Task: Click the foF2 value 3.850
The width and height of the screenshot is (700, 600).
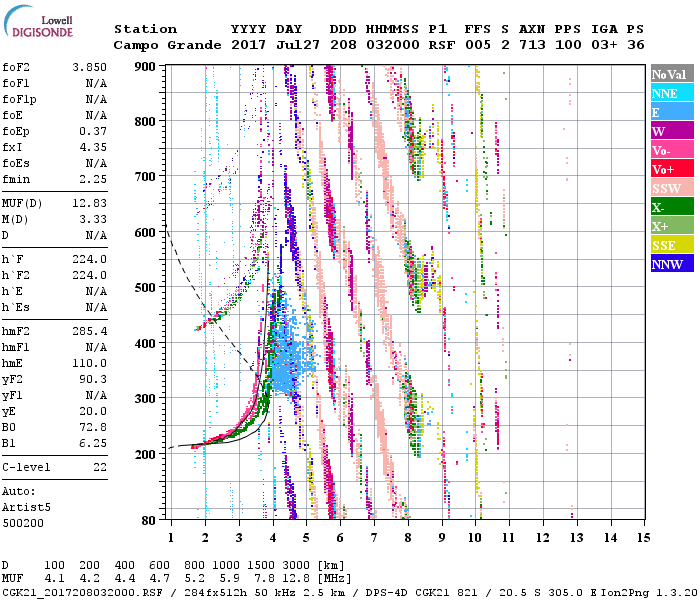Action: tap(90, 67)
